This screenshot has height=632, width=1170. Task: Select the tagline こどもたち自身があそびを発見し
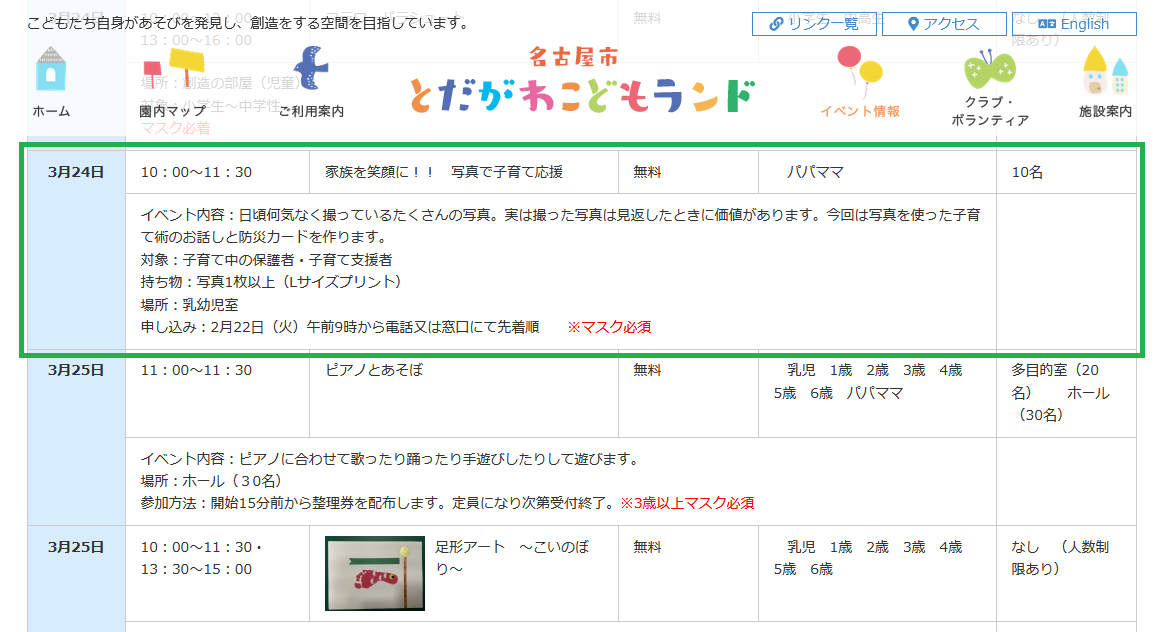pyautogui.click(x=248, y=23)
